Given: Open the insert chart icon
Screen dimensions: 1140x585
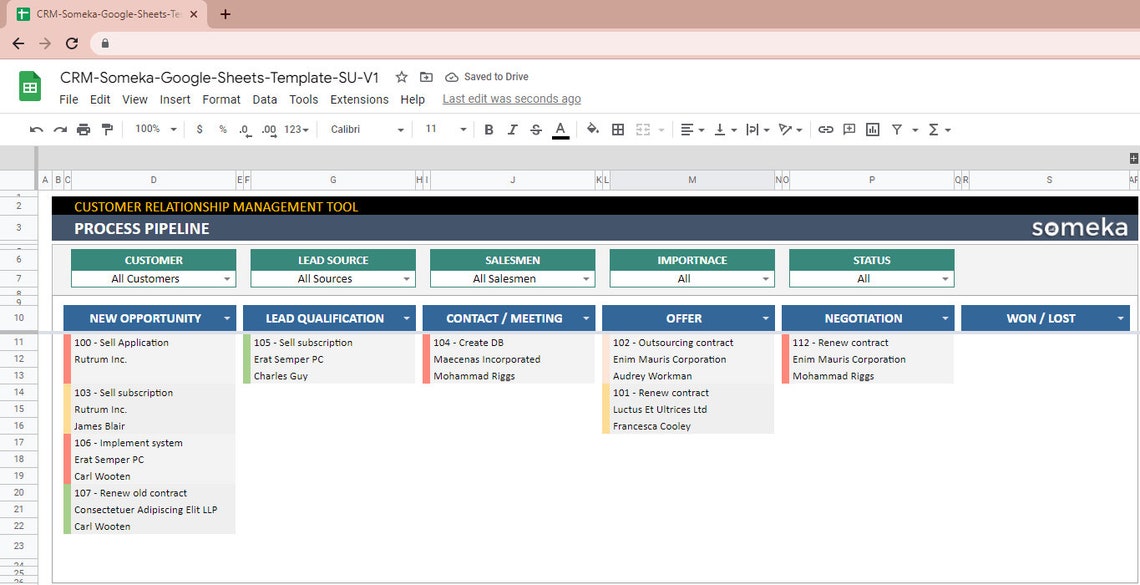Looking at the screenshot, I should tap(872, 129).
